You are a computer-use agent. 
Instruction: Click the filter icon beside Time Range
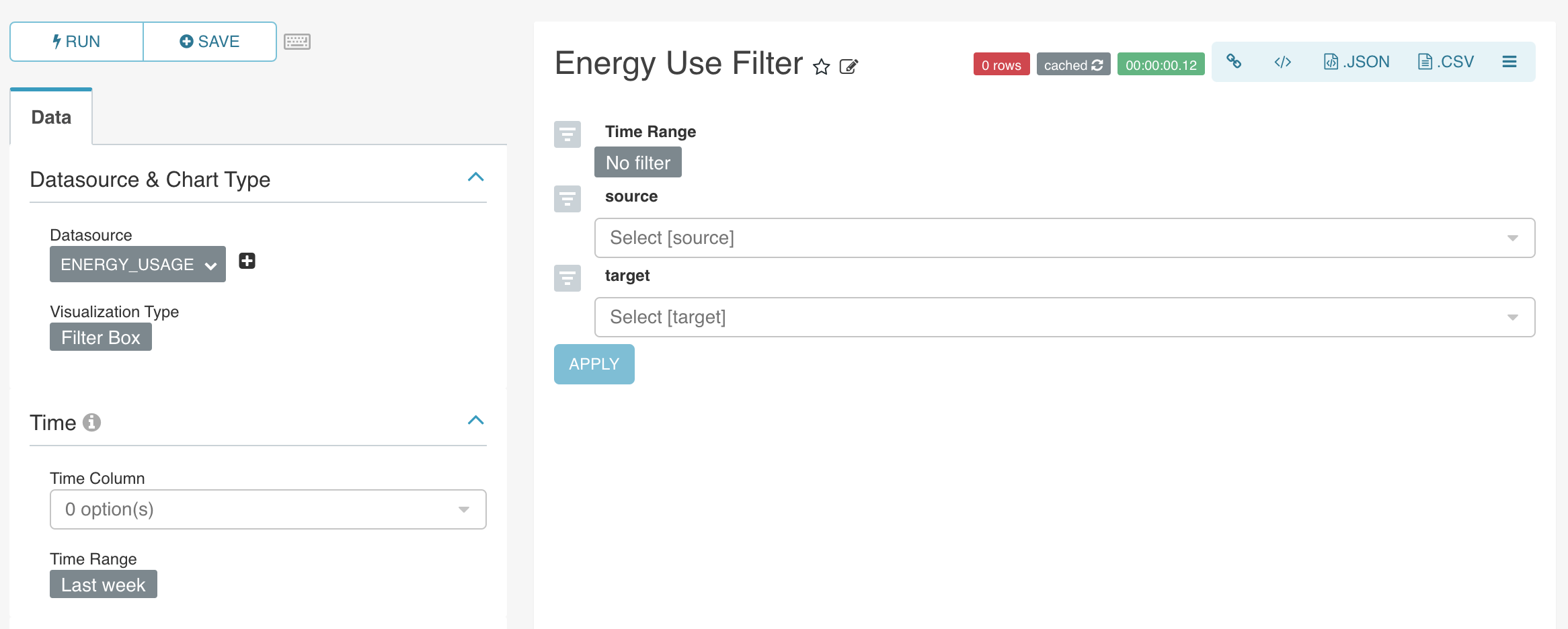pyautogui.click(x=567, y=134)
